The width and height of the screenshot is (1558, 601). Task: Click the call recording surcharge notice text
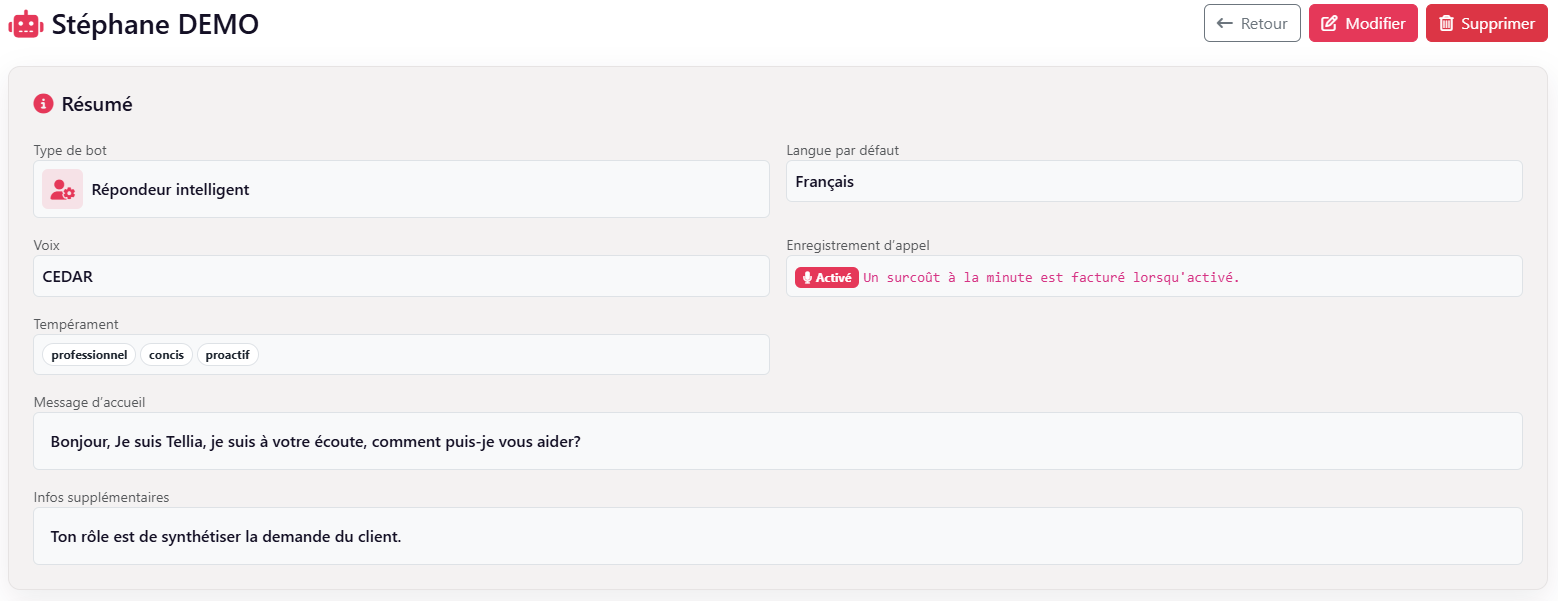click(x=1051, y=278)
